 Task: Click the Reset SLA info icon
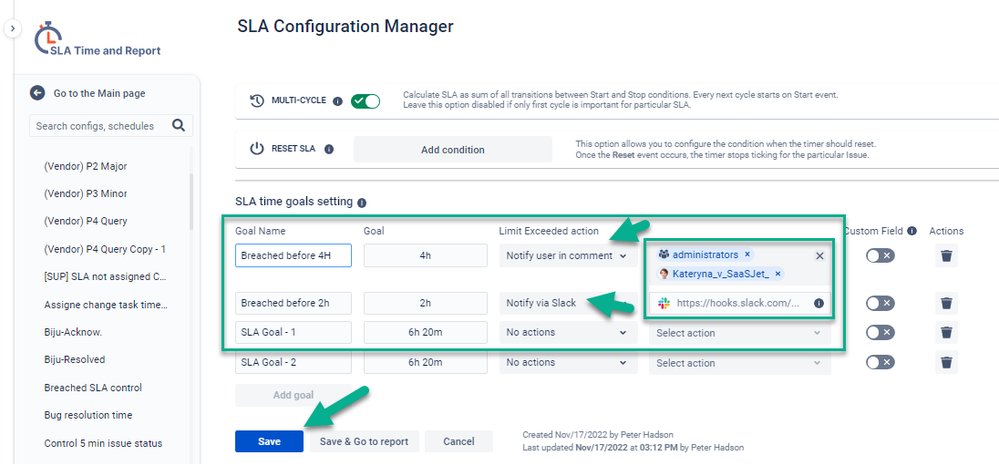click(329, 150)
